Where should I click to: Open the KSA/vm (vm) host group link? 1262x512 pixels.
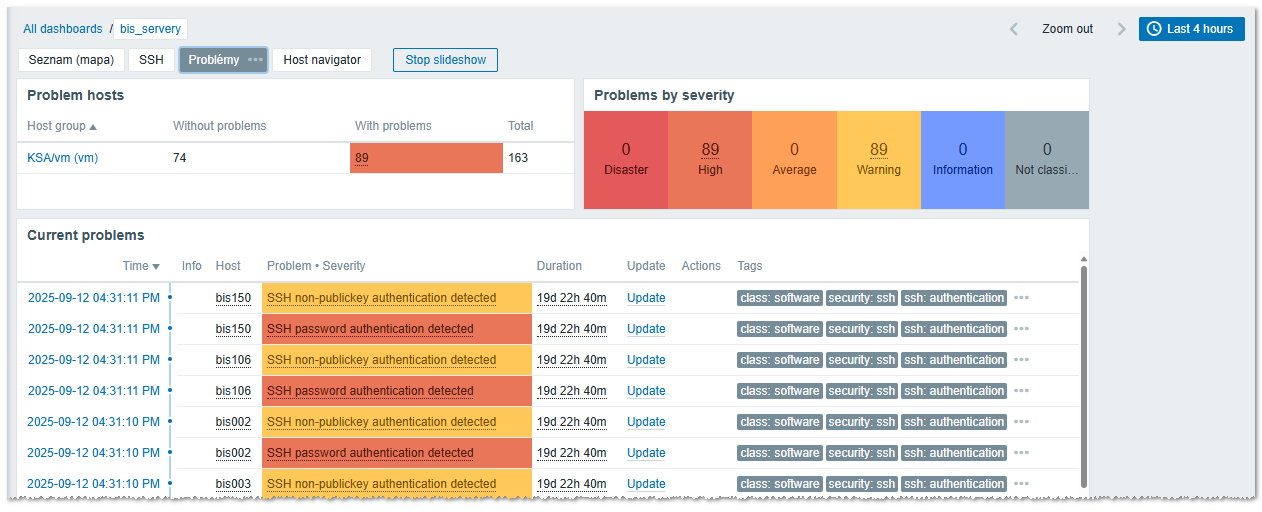pyautogui.click(x=62, y=158)
